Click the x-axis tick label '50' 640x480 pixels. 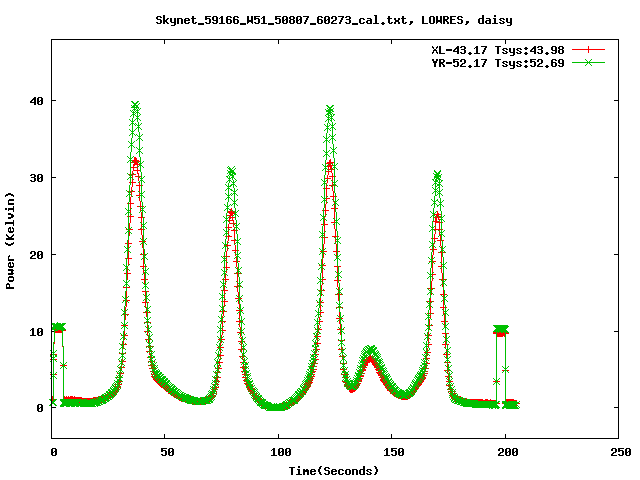pyautogui.click(x=167, y=452)
